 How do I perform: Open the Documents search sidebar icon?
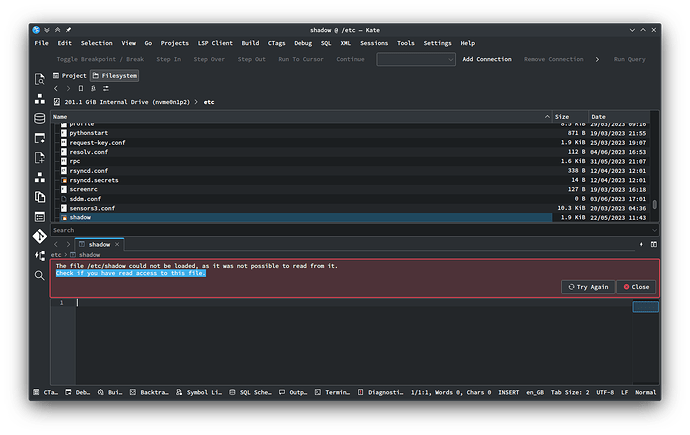point(40,79)
